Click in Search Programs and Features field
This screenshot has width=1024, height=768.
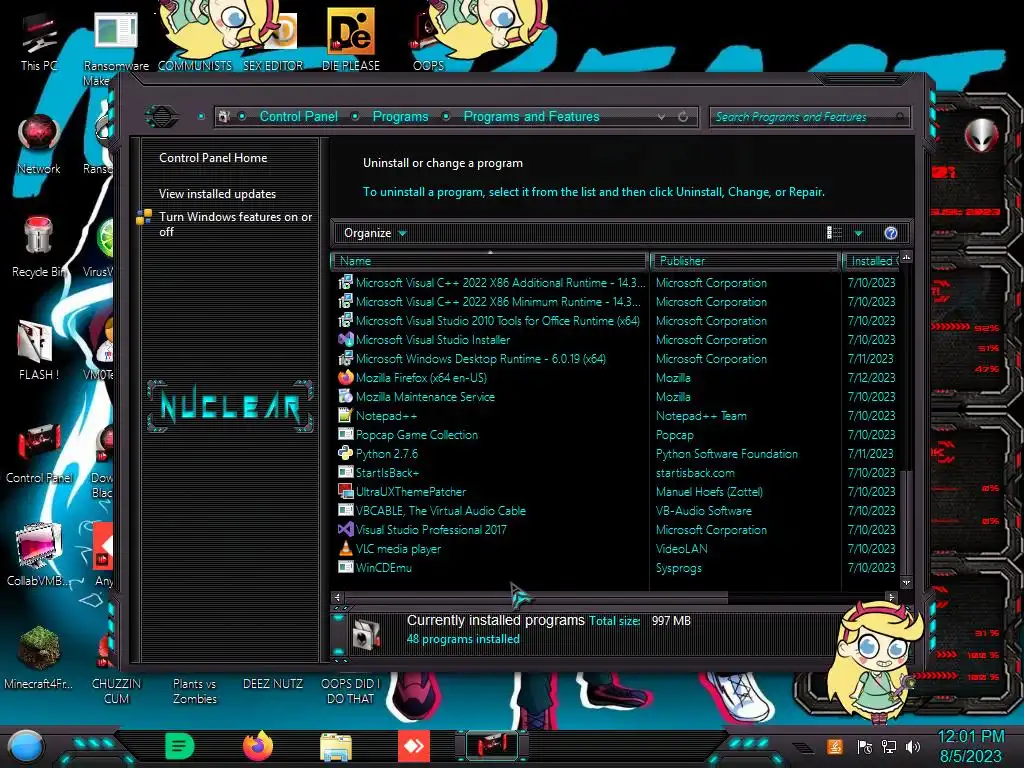[x=808, y=117]
